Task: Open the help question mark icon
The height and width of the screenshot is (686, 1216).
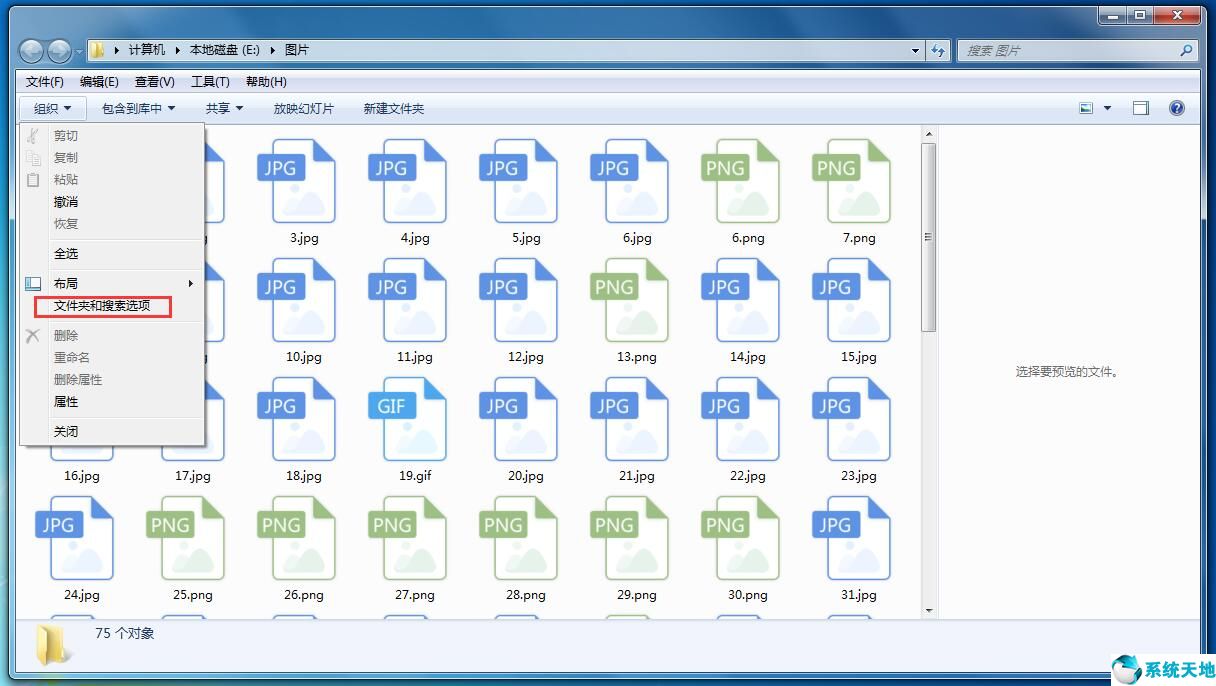Action: click(1176, 108)
